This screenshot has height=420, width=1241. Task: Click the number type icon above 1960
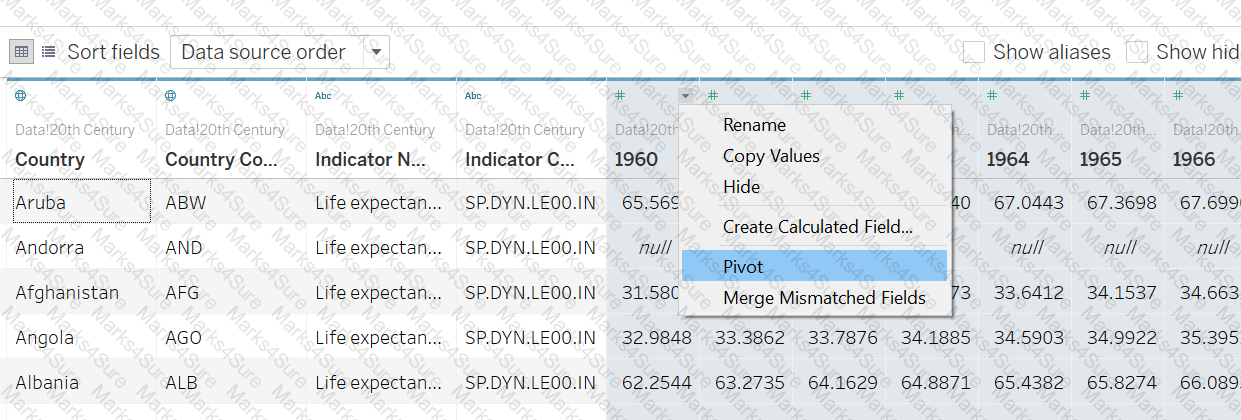click(x=620, y=96)
